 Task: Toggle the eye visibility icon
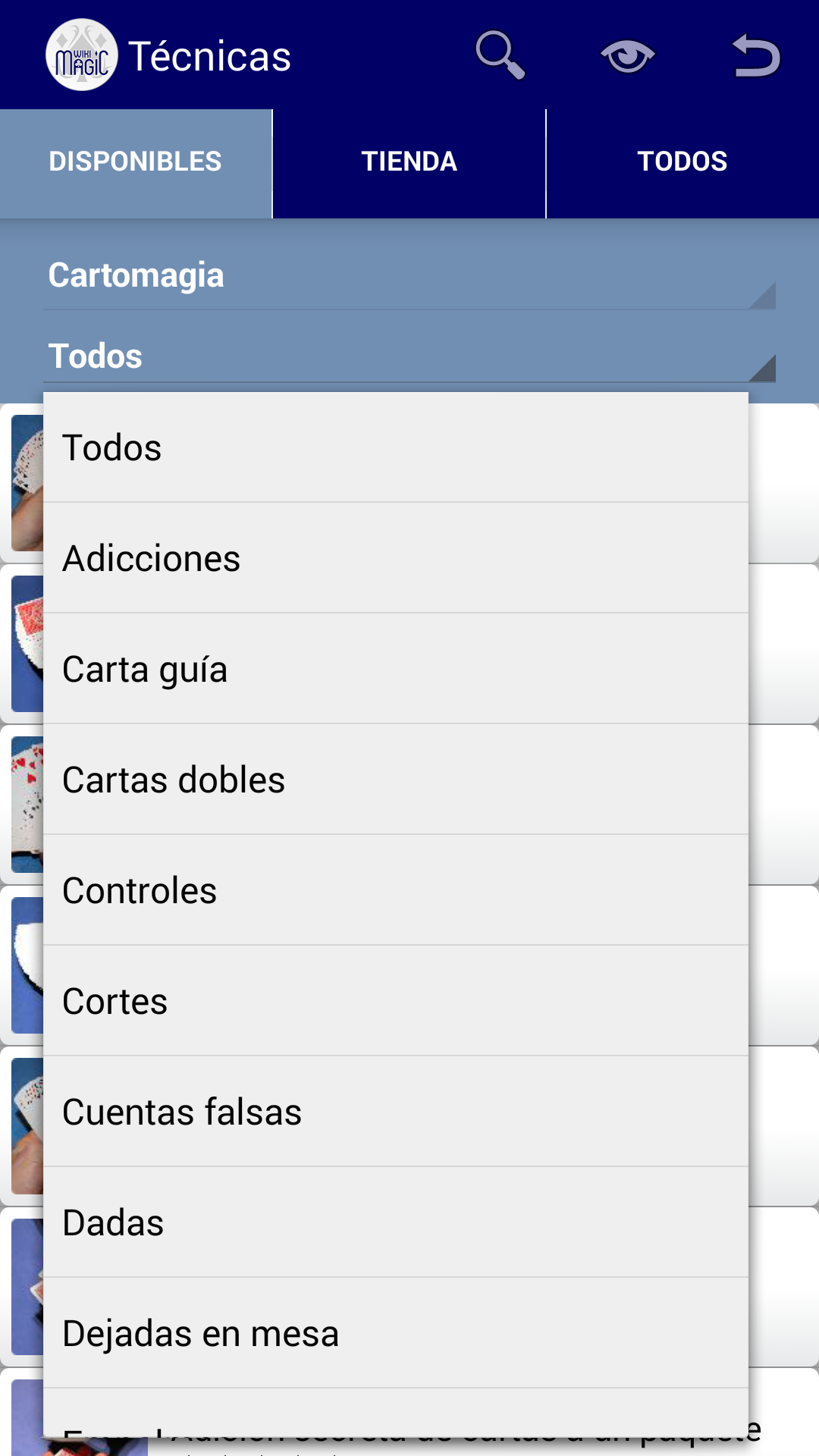coord(628,56)
